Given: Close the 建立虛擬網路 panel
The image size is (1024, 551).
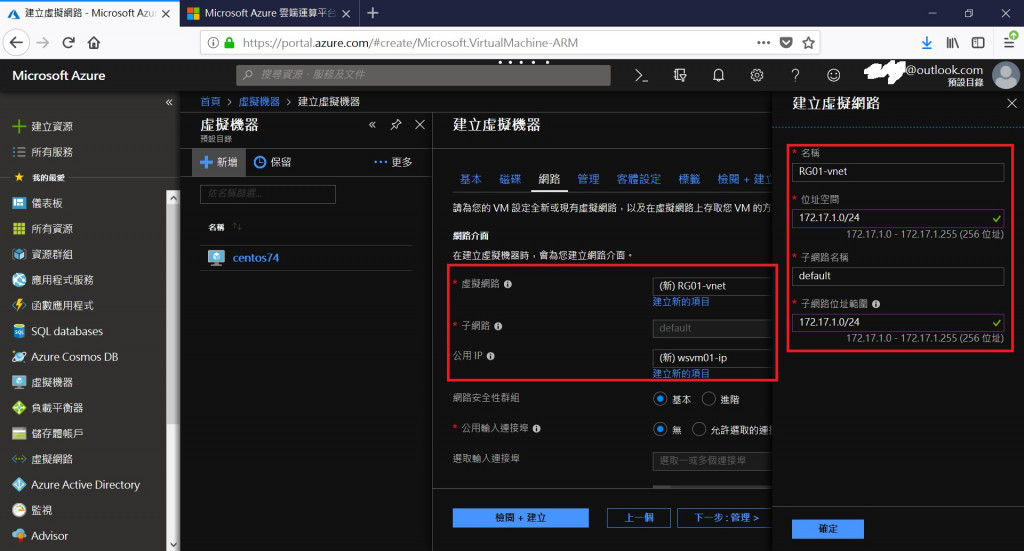Looking at the screenshot, I should [x=1012, y=103].
